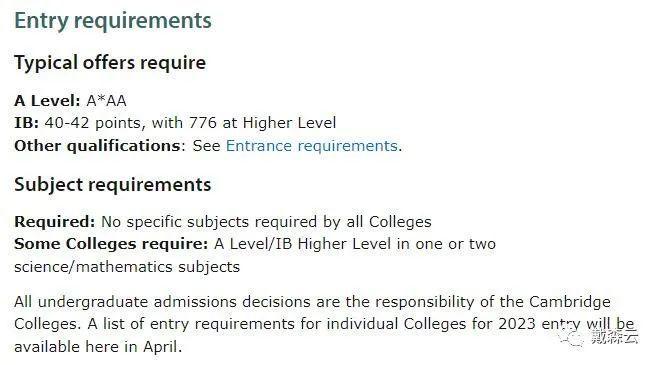The image size is (659, 365).
Task: Select the Entry requirements heading
Action: [x=113, y=21]
